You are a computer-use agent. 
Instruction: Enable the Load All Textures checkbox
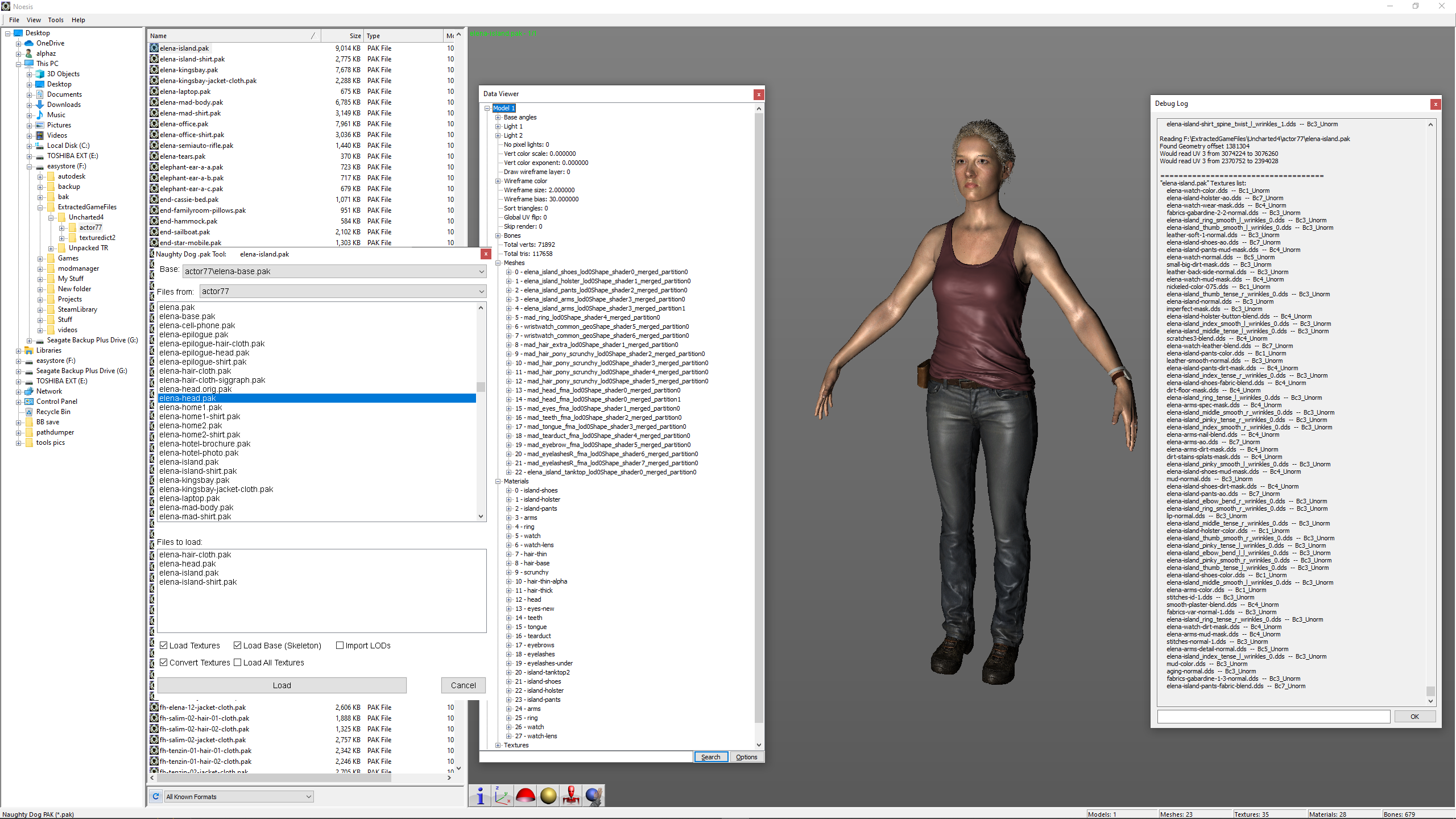coord(238,663)
